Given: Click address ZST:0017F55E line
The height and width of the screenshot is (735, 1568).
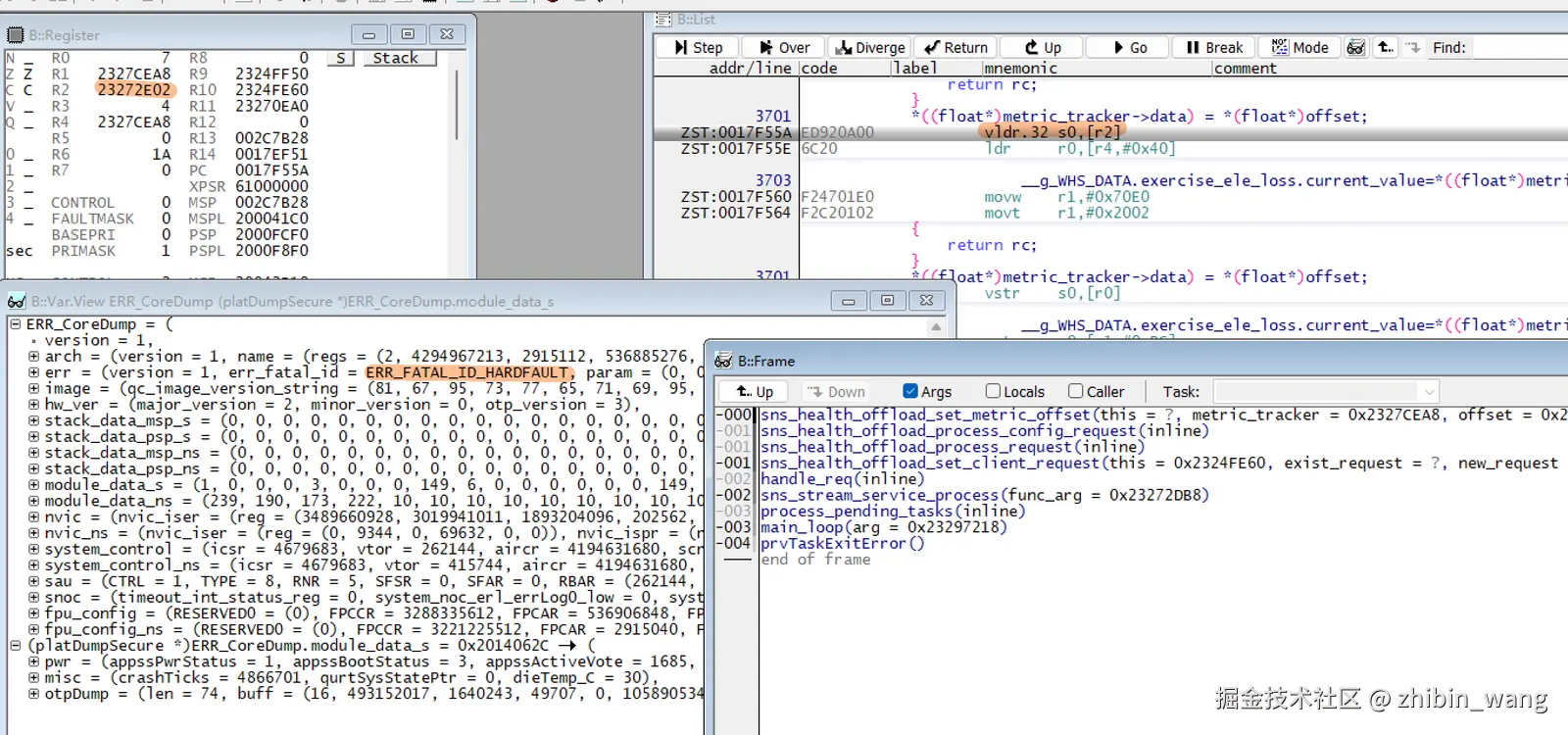Looking at the screenshot, I should (x=736, y=148).
